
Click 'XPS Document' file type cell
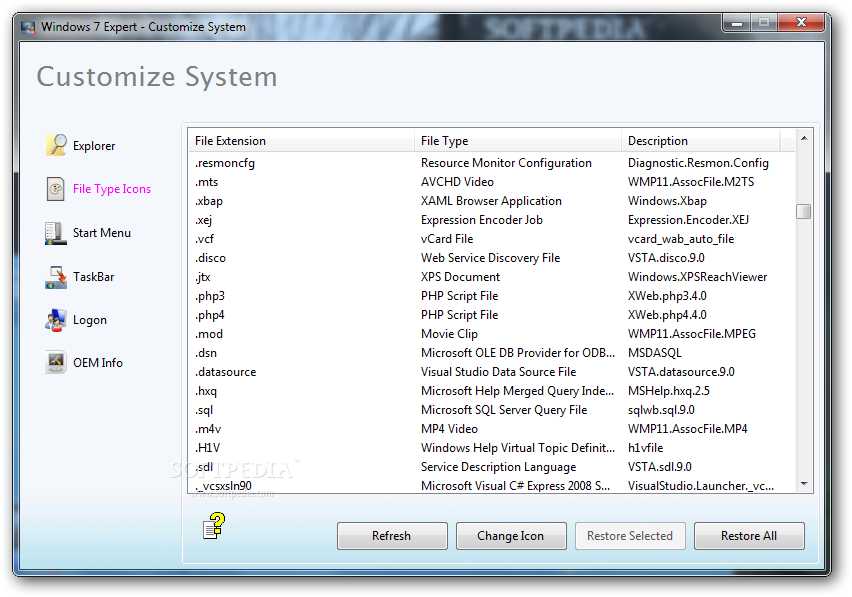[x=461, y=277]
